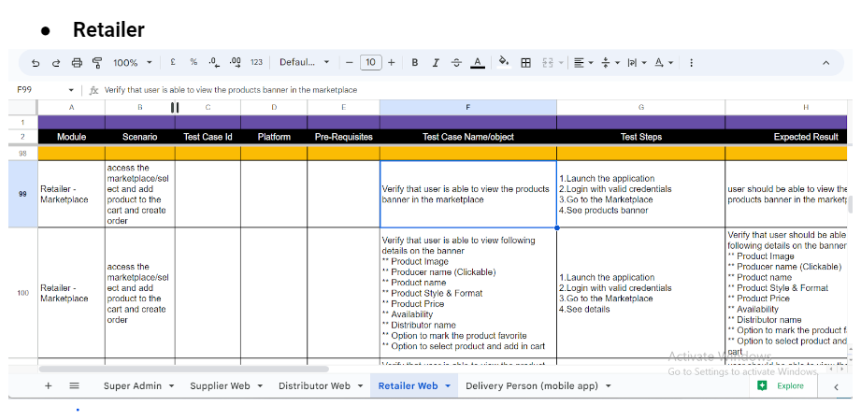Expand the horizontal align dropdown
Screen dimensions: 862x417
tap(582, 62)
